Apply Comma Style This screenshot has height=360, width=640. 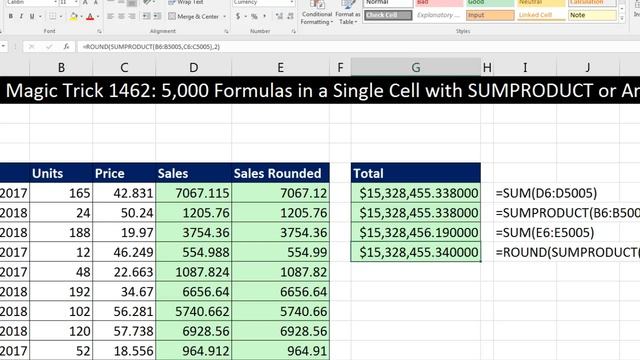pos(264,16)
